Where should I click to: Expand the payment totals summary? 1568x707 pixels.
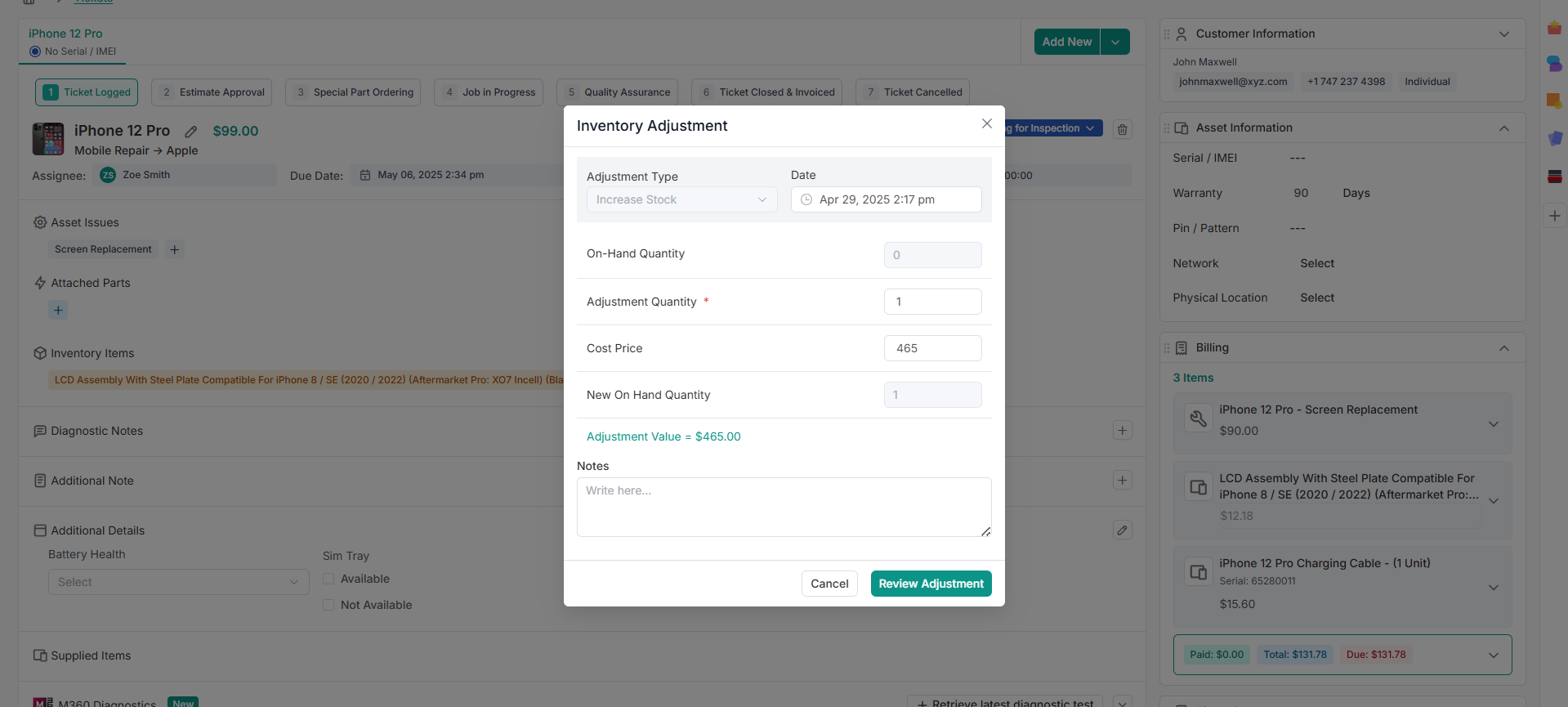pyautogui.click(x=1494, y=656)
